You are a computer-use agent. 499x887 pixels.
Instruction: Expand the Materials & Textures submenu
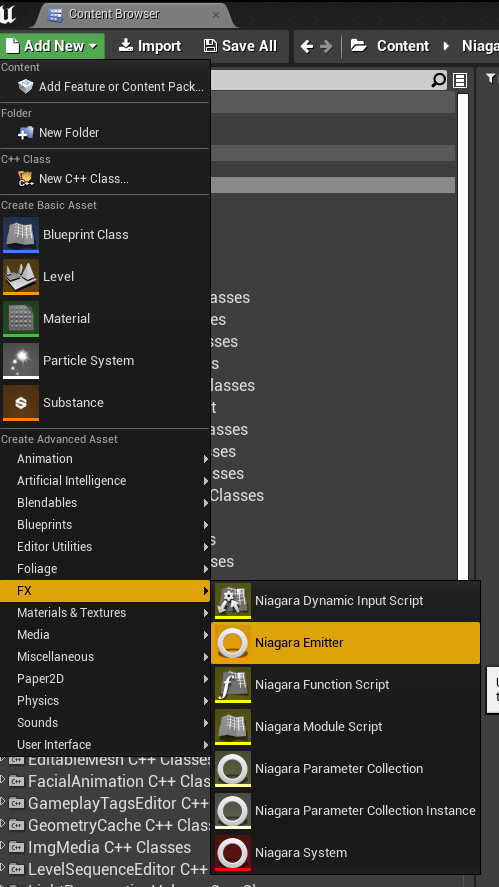coord(105,613)
